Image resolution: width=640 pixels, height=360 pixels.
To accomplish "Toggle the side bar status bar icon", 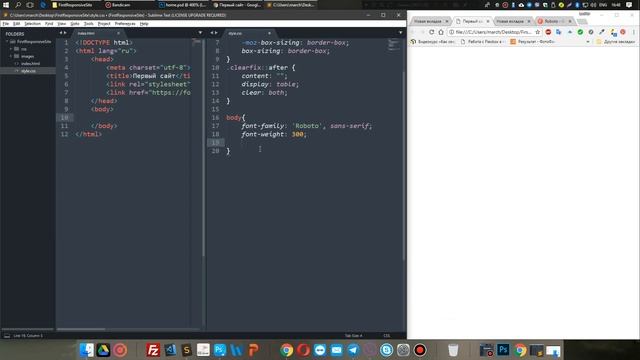I will [x=7, y=336].
